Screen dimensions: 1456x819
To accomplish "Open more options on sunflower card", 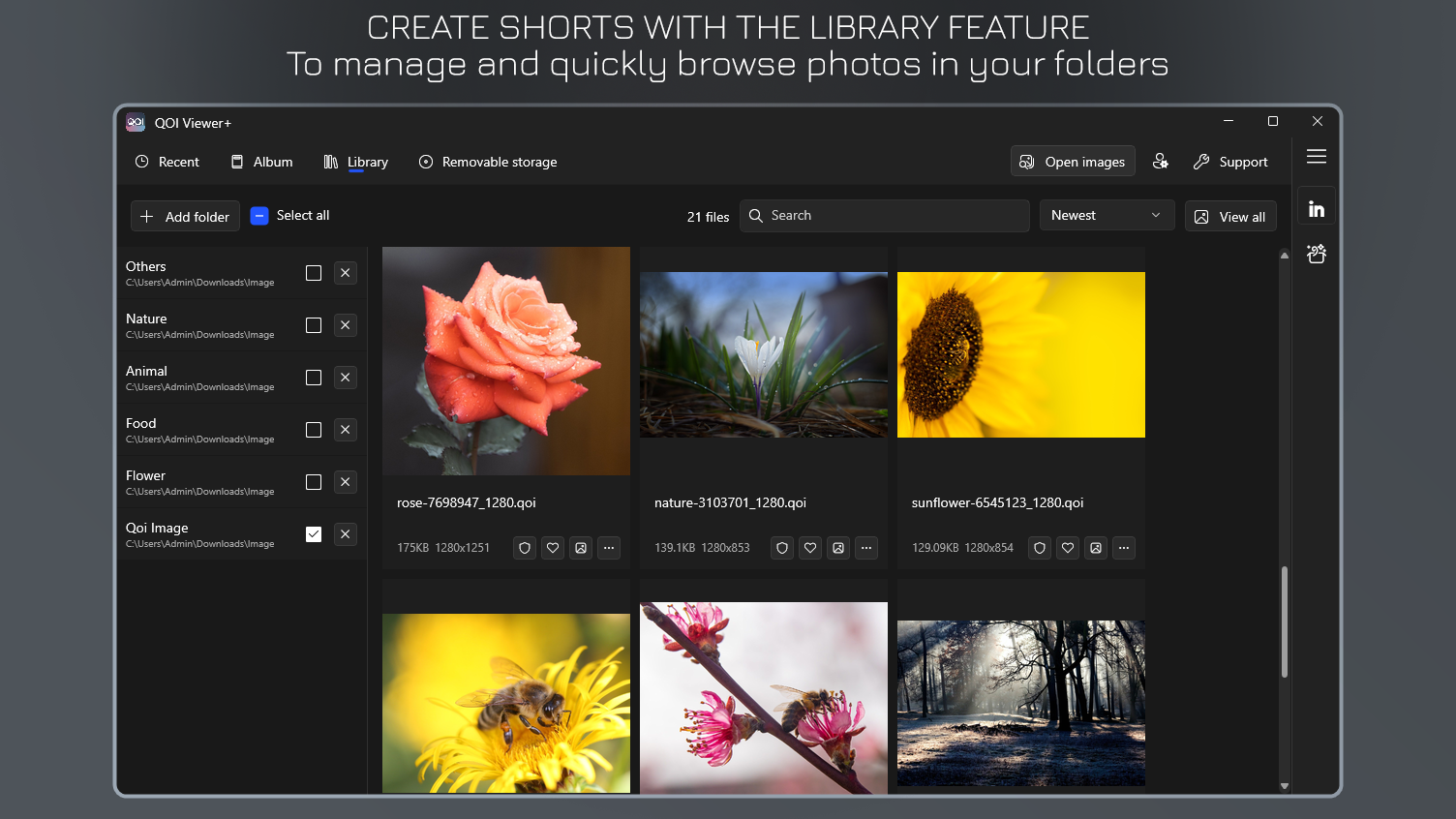I will coord(1124,548).
